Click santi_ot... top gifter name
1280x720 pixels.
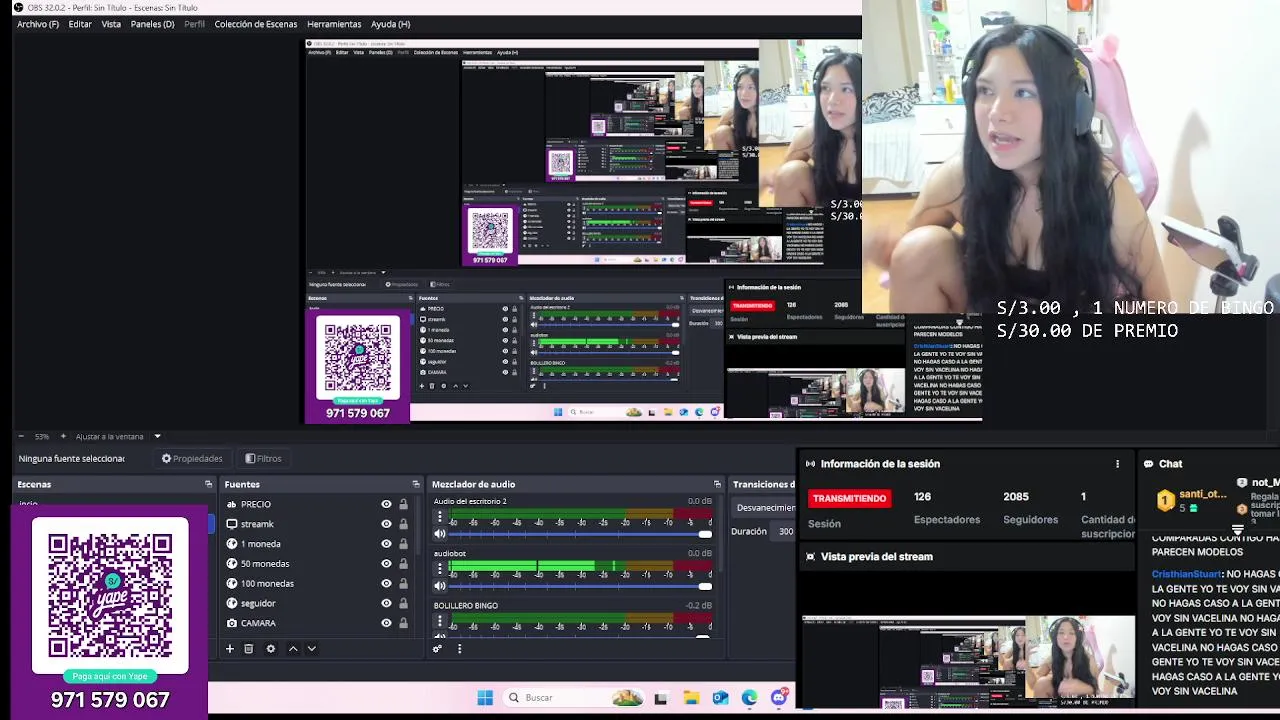coord(1202,494)
